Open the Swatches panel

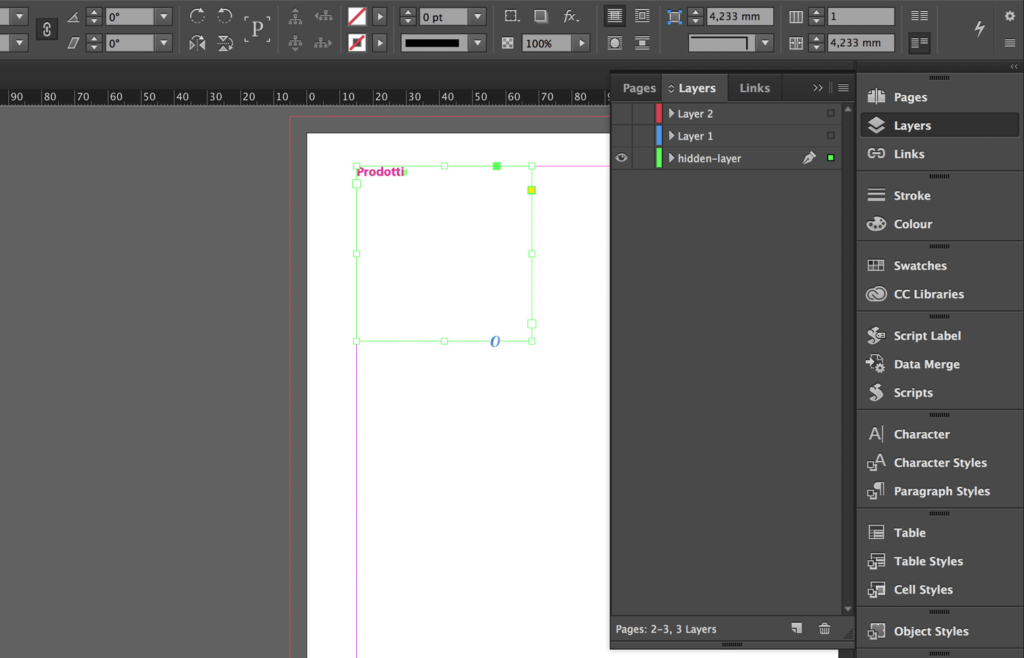tap(939, 265)
